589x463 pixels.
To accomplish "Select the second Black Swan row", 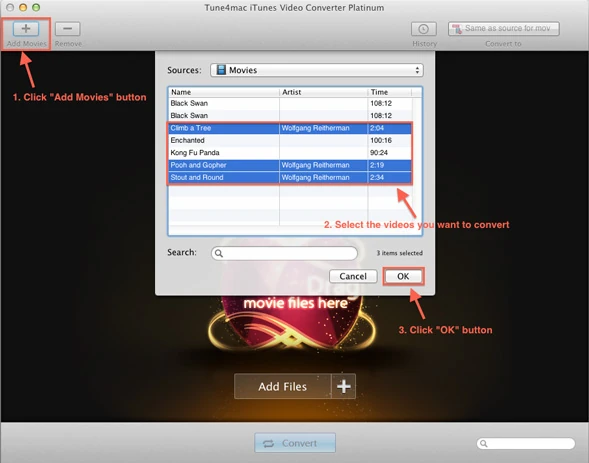I will tap(290, 116).
